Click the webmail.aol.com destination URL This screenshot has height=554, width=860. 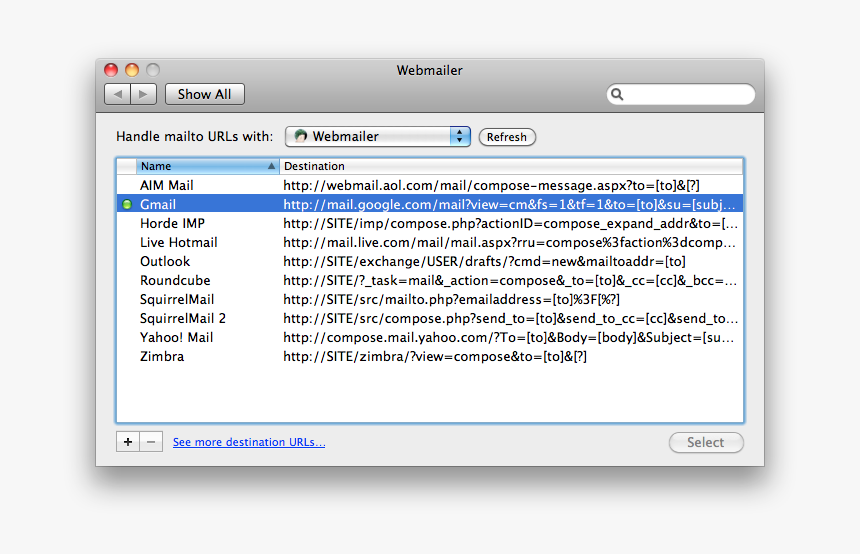click(491, 185)
